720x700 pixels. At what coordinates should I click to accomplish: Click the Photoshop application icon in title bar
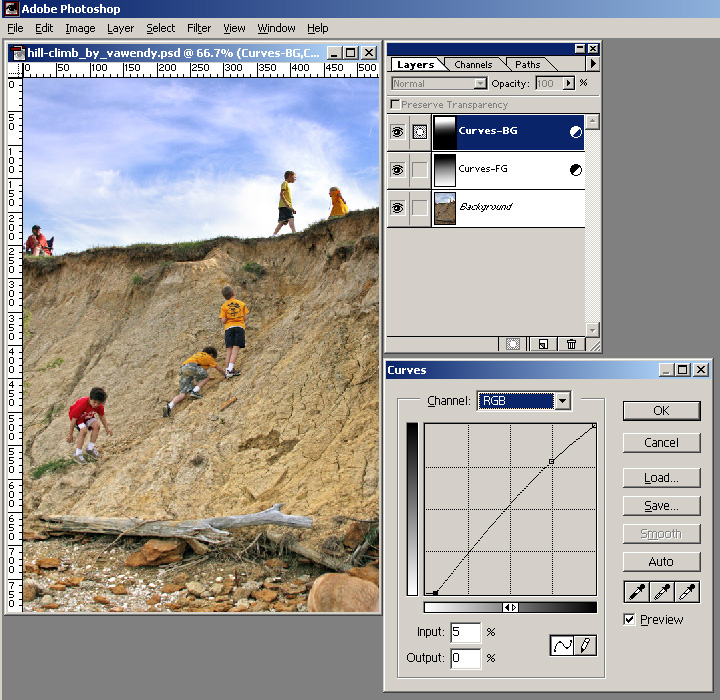(11, 9)
